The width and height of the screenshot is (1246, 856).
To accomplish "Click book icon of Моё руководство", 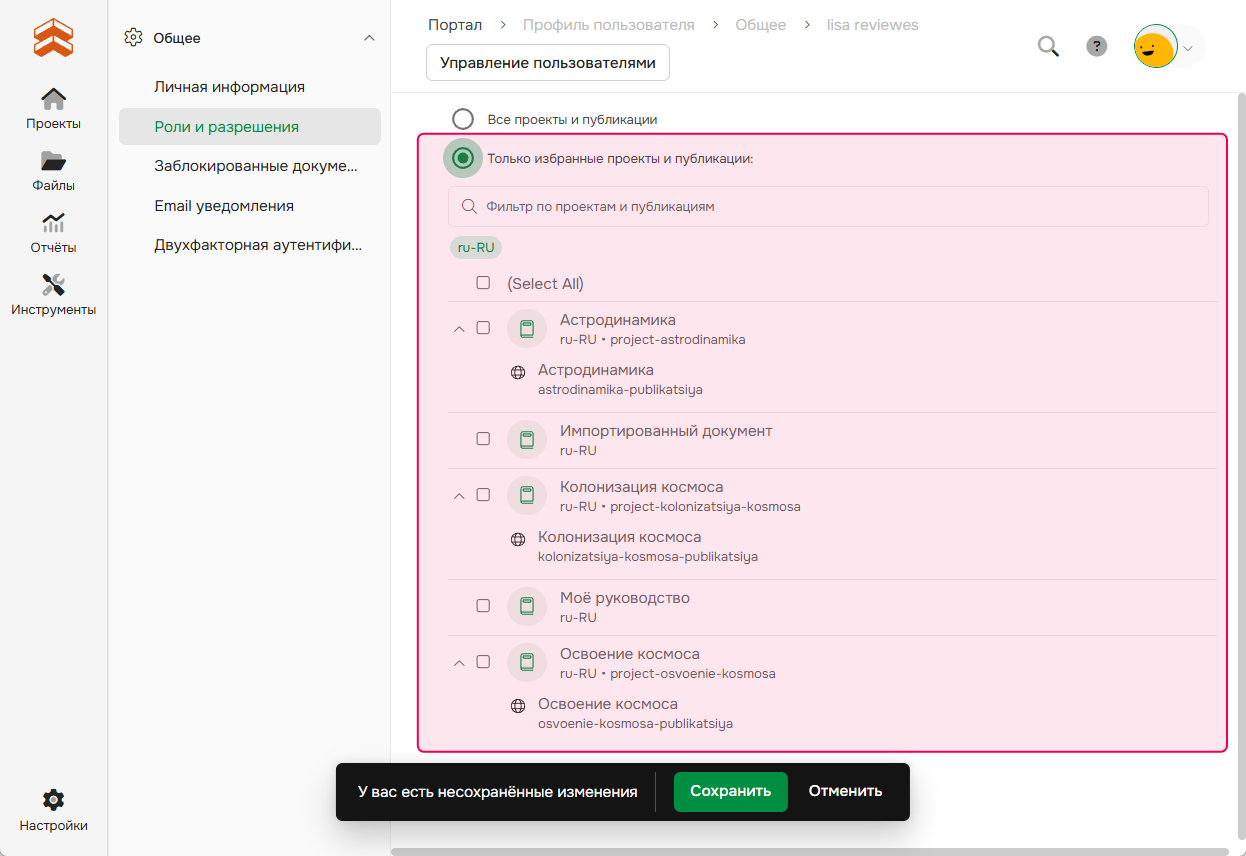I will [527, 607].
